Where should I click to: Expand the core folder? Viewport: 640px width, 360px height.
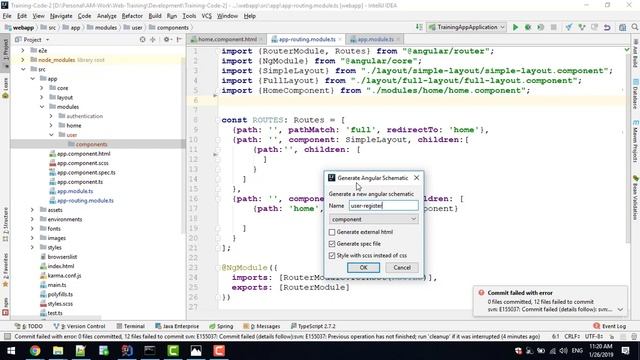[42, 88]
